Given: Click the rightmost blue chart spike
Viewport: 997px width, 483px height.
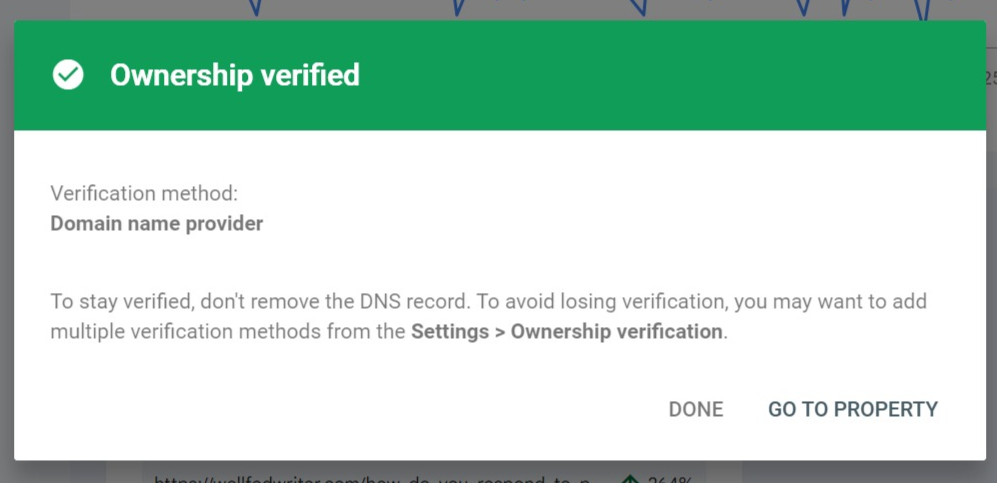Looking at the screenshot, I should point(922,9).
